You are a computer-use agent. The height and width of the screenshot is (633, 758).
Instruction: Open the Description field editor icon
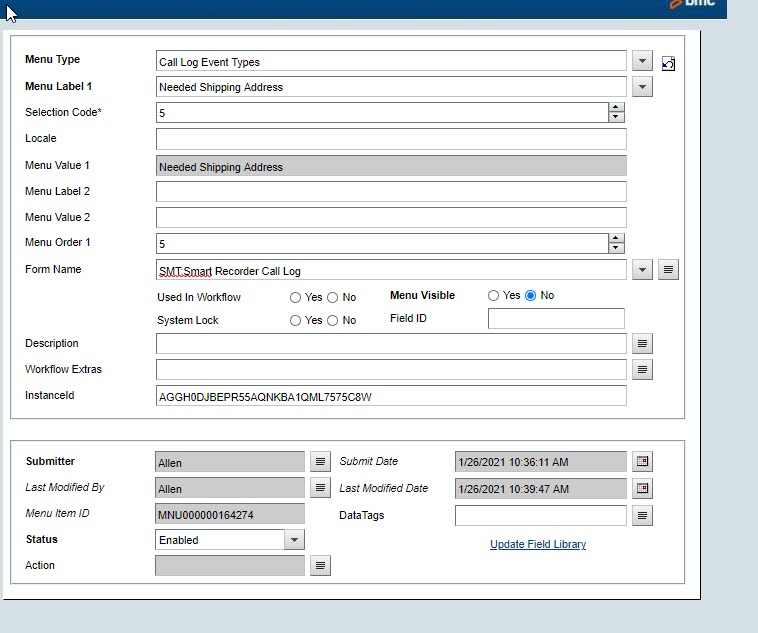point(643,344)
